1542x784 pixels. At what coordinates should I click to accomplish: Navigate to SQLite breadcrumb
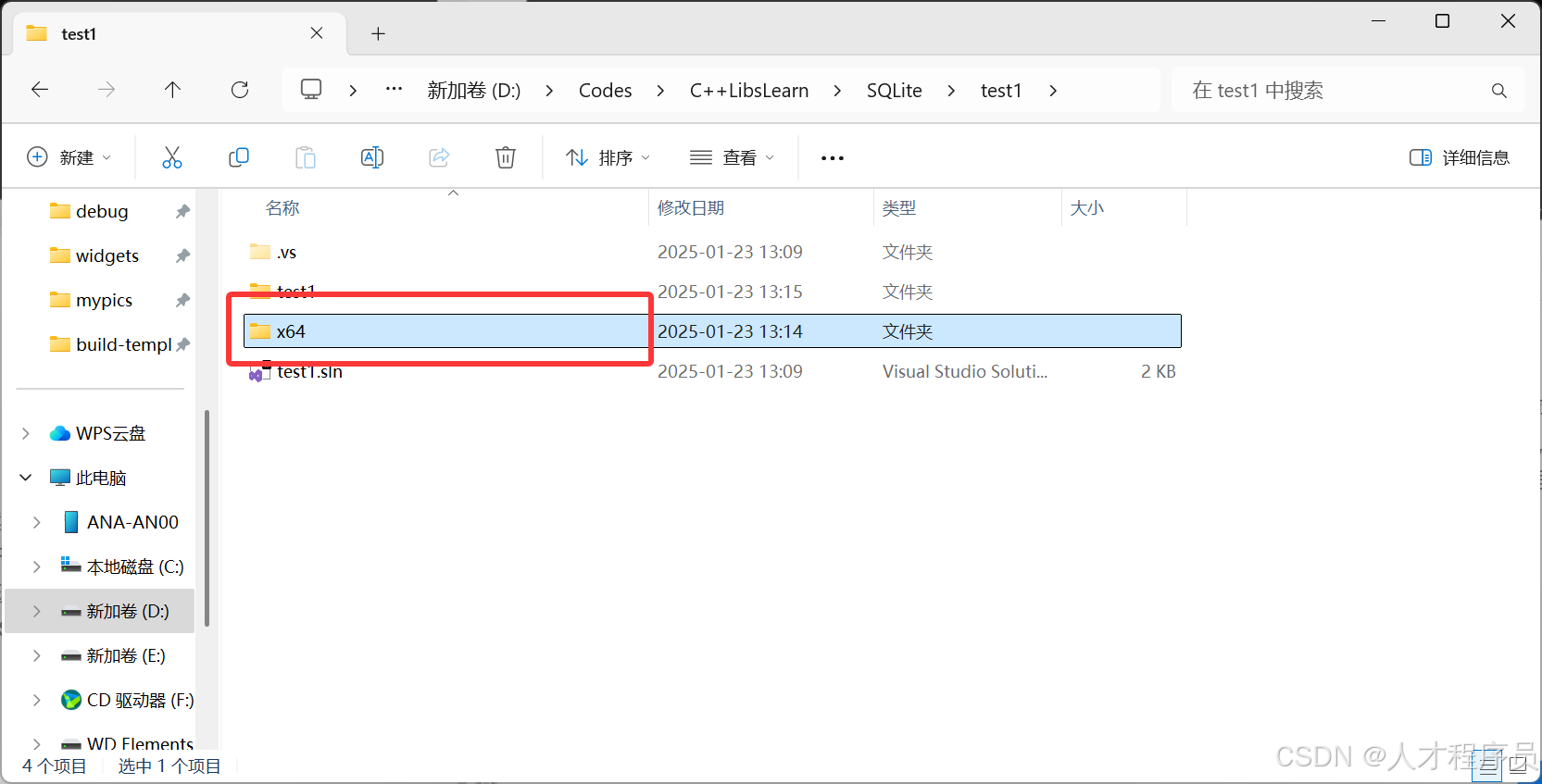(x=895, y=91)
